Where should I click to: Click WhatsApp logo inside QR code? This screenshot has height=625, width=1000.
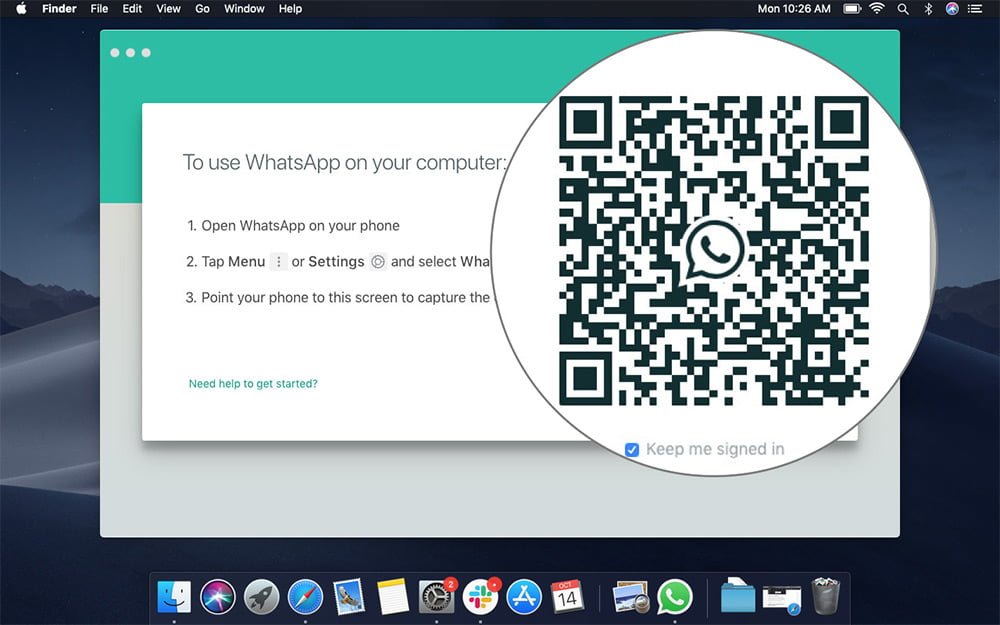714,249
